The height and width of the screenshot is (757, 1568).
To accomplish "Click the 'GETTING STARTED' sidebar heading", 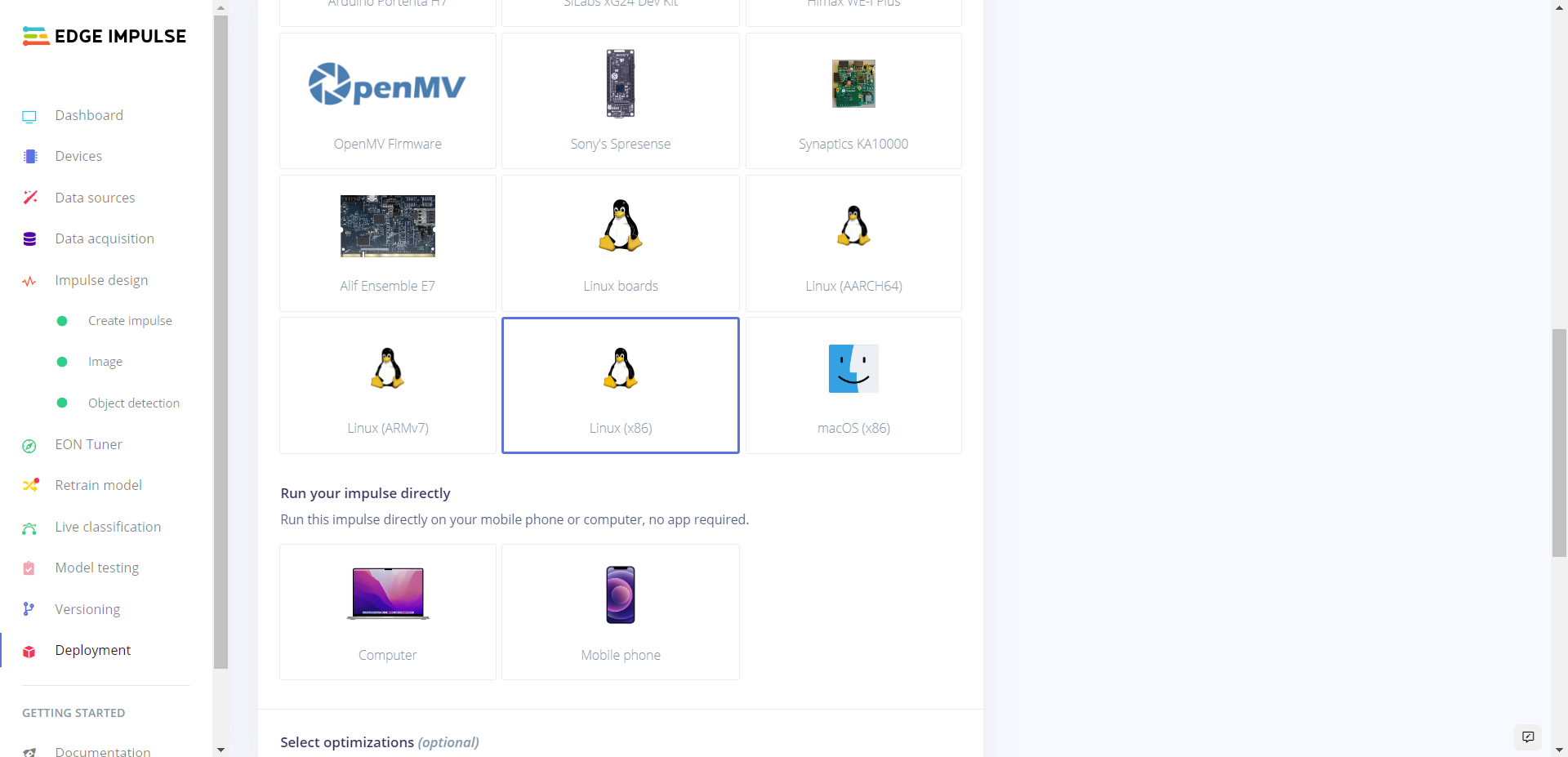I will point(73,713).
